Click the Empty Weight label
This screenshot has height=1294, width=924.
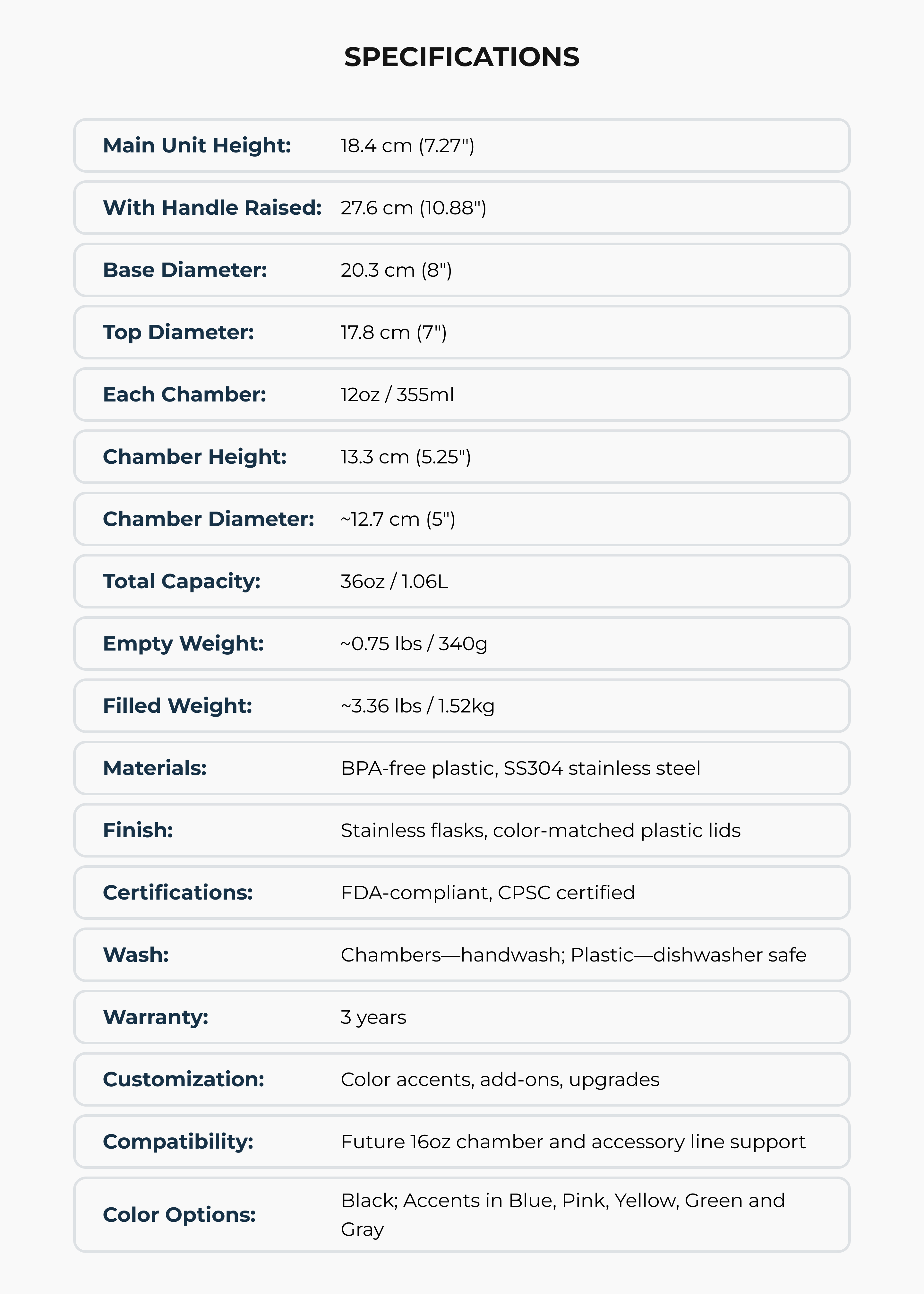point(183,643)
